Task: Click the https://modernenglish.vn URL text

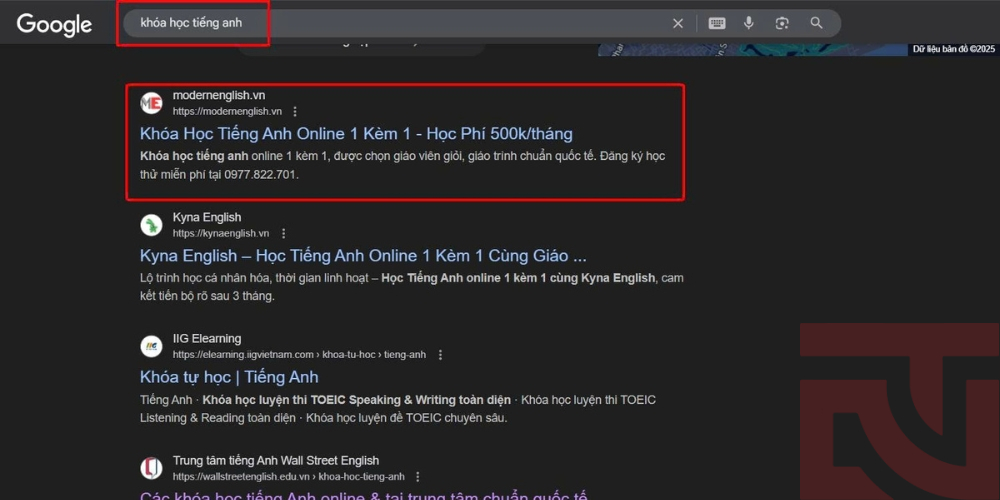Action: 227,112
